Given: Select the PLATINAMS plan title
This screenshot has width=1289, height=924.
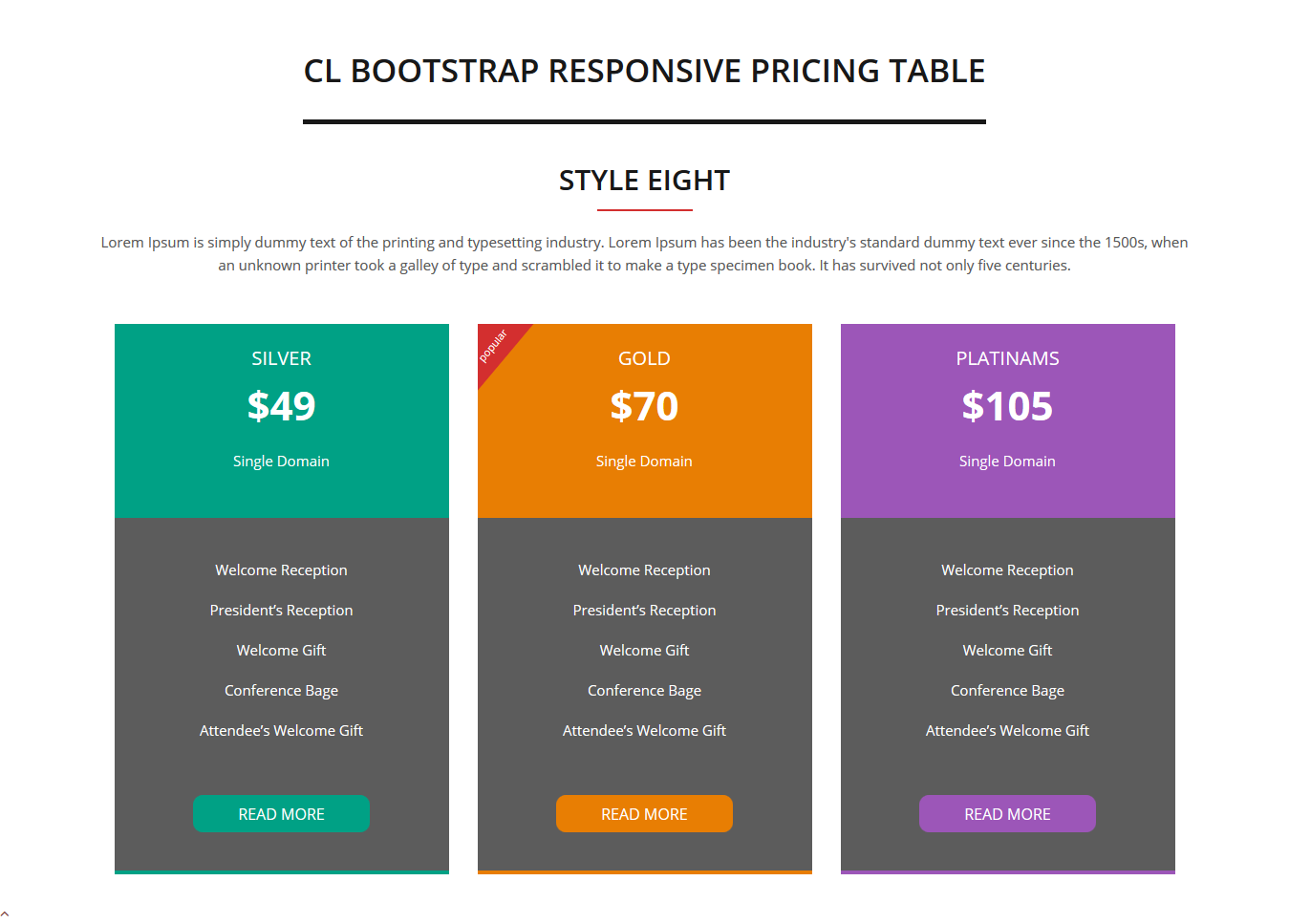Looking at the screenshot, I should tap(1007, 358).
